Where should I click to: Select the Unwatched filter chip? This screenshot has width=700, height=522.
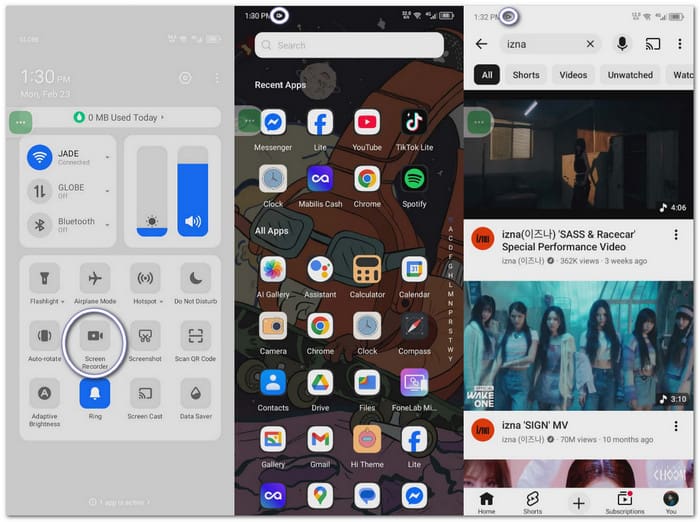(630, 75)
